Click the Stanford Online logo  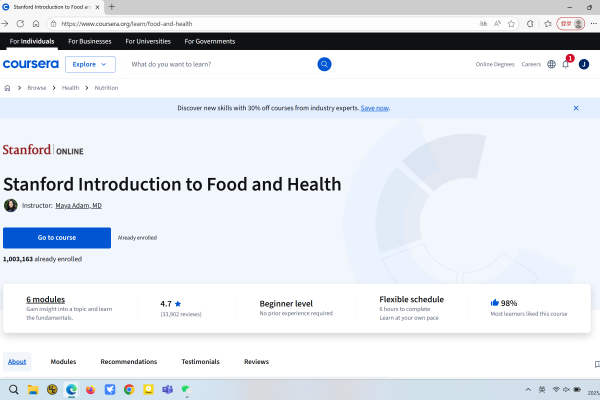point(43,150)
